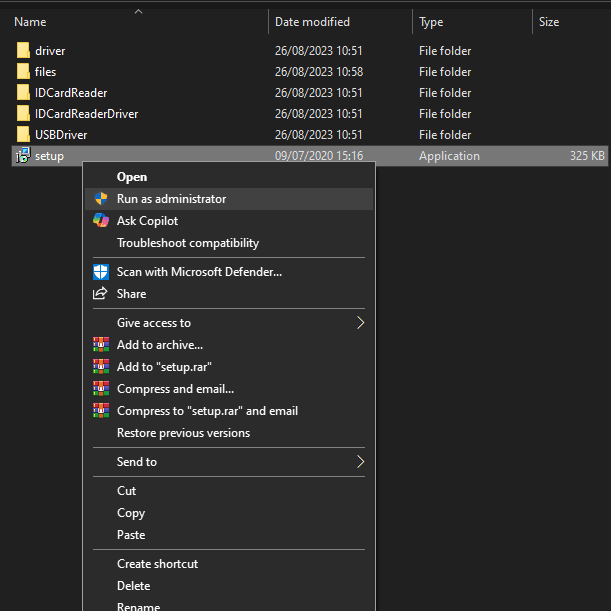This screenshot has height=611, width=611.
Task: Toggle the sort direction arrow above the Name column
Action: (139, 12)
